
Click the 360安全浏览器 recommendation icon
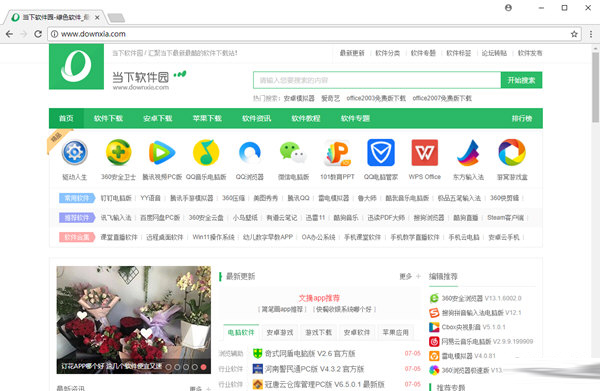[x=434, y=298]
